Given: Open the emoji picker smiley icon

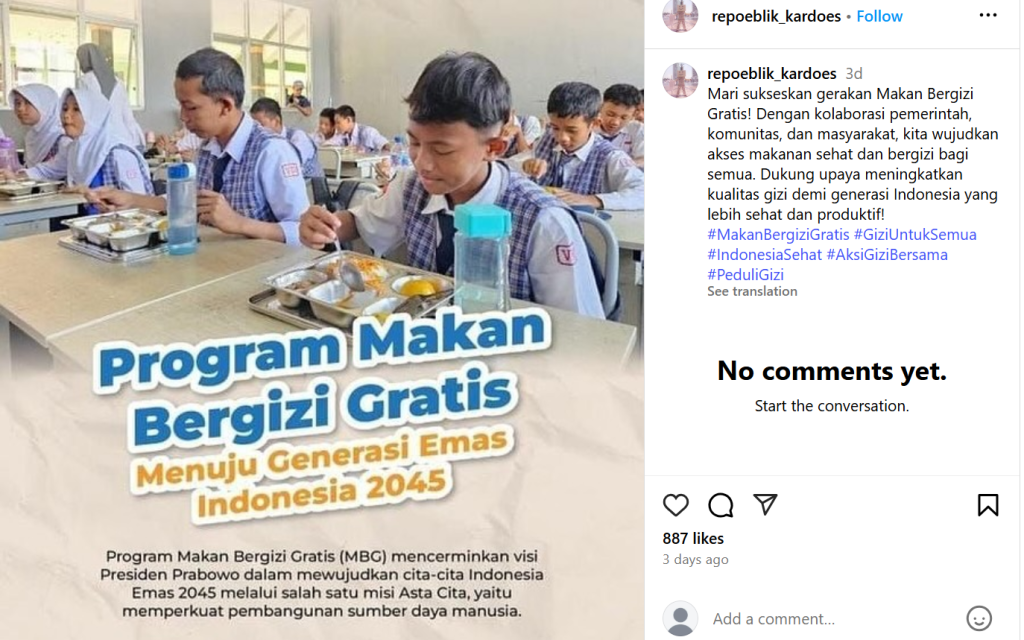Looking at the screenshot, I should (x=978, y=618).
